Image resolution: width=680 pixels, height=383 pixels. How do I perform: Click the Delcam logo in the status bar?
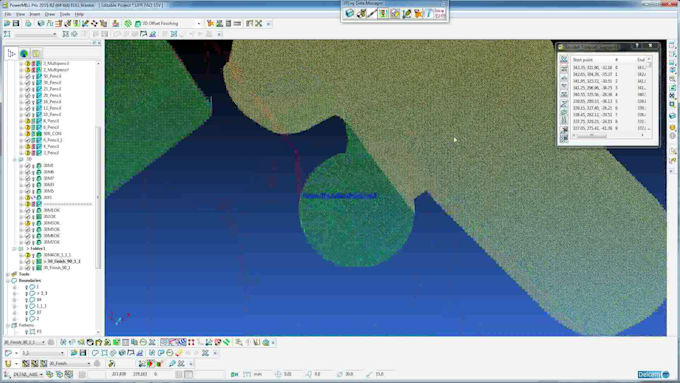(653, 374)
